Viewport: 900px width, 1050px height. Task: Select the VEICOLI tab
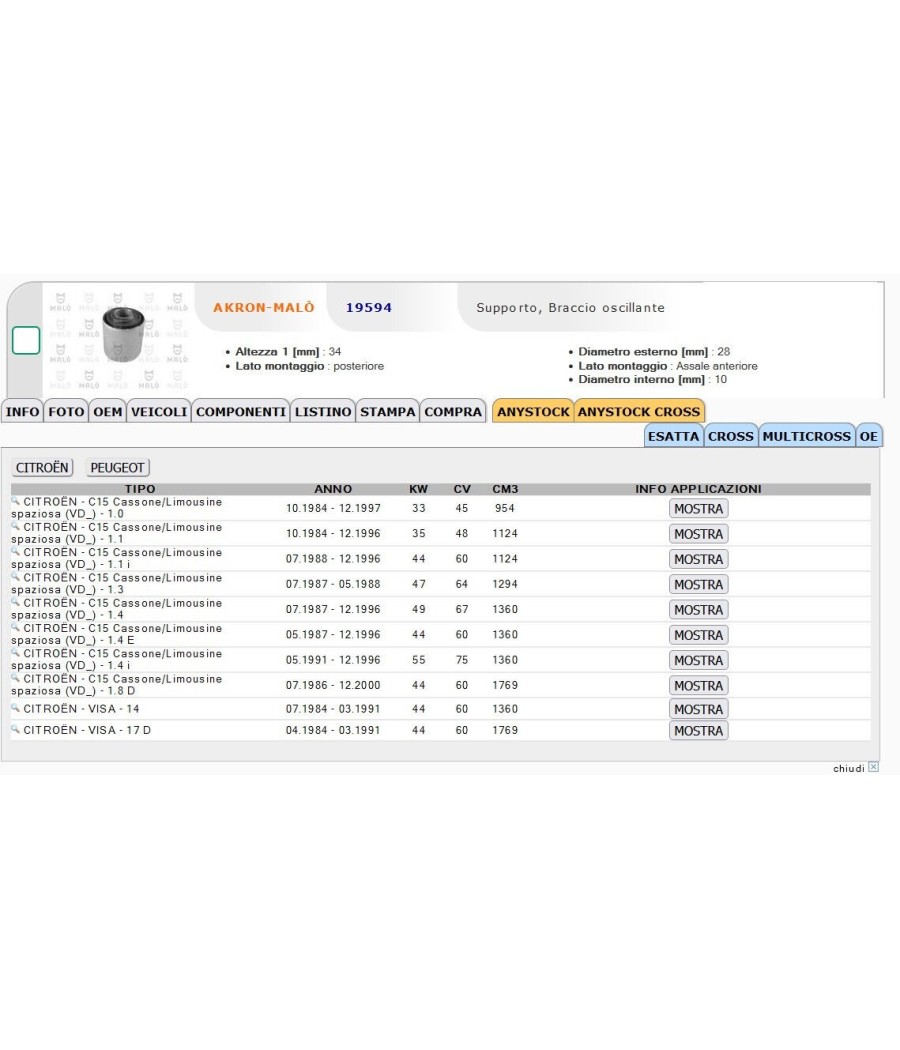pyautogui.click(x=159, y=411)
